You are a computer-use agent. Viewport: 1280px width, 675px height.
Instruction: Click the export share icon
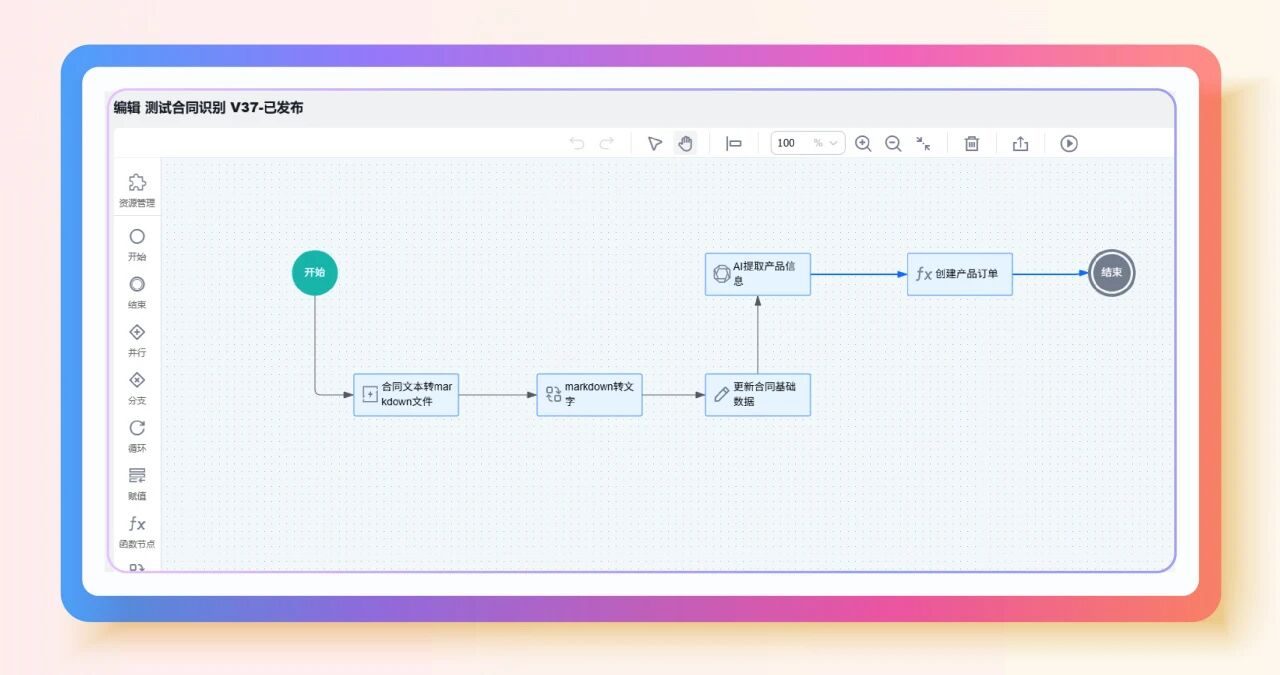[1020, 143]
